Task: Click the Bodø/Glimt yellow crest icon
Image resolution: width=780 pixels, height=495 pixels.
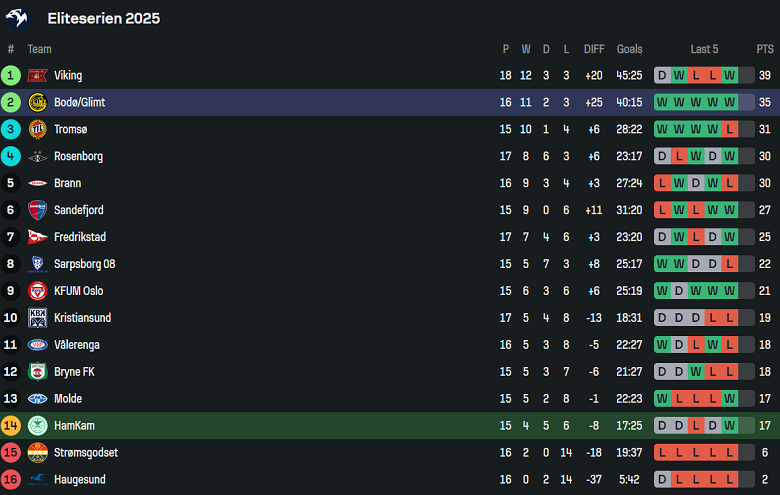Action: [37, 102]
